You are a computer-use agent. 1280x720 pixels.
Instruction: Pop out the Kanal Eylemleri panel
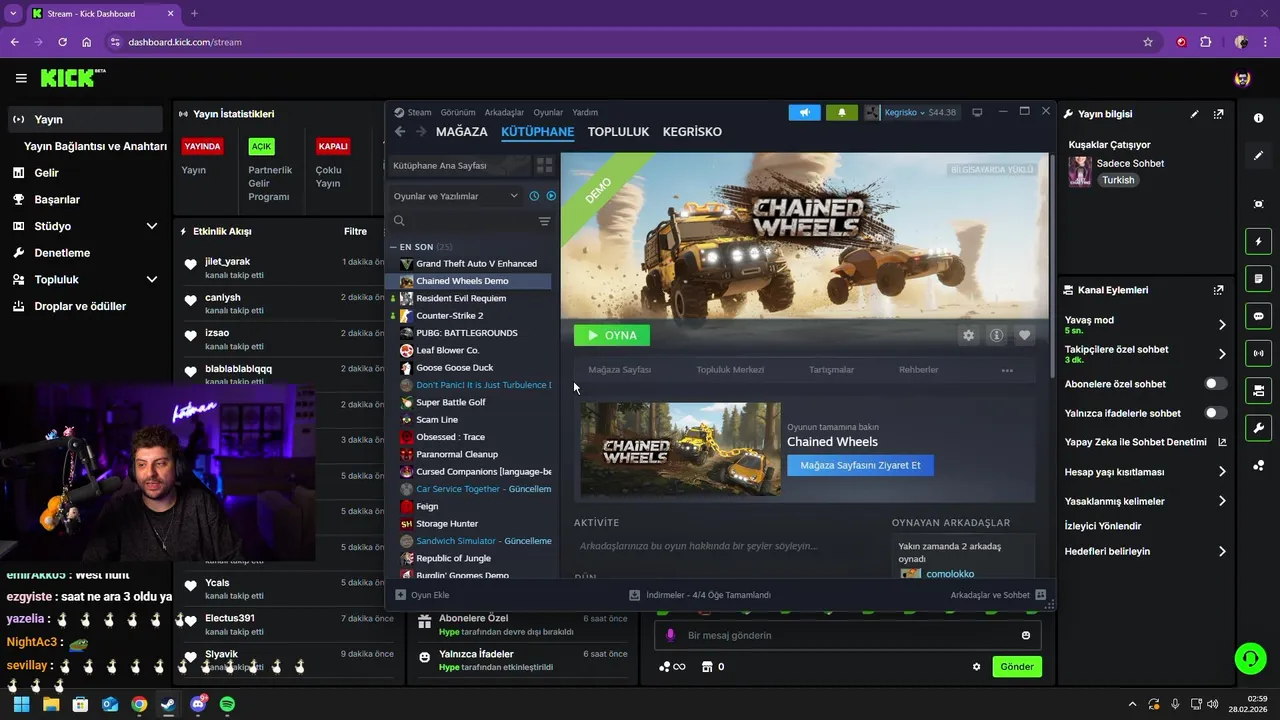tap(1218, 290)
